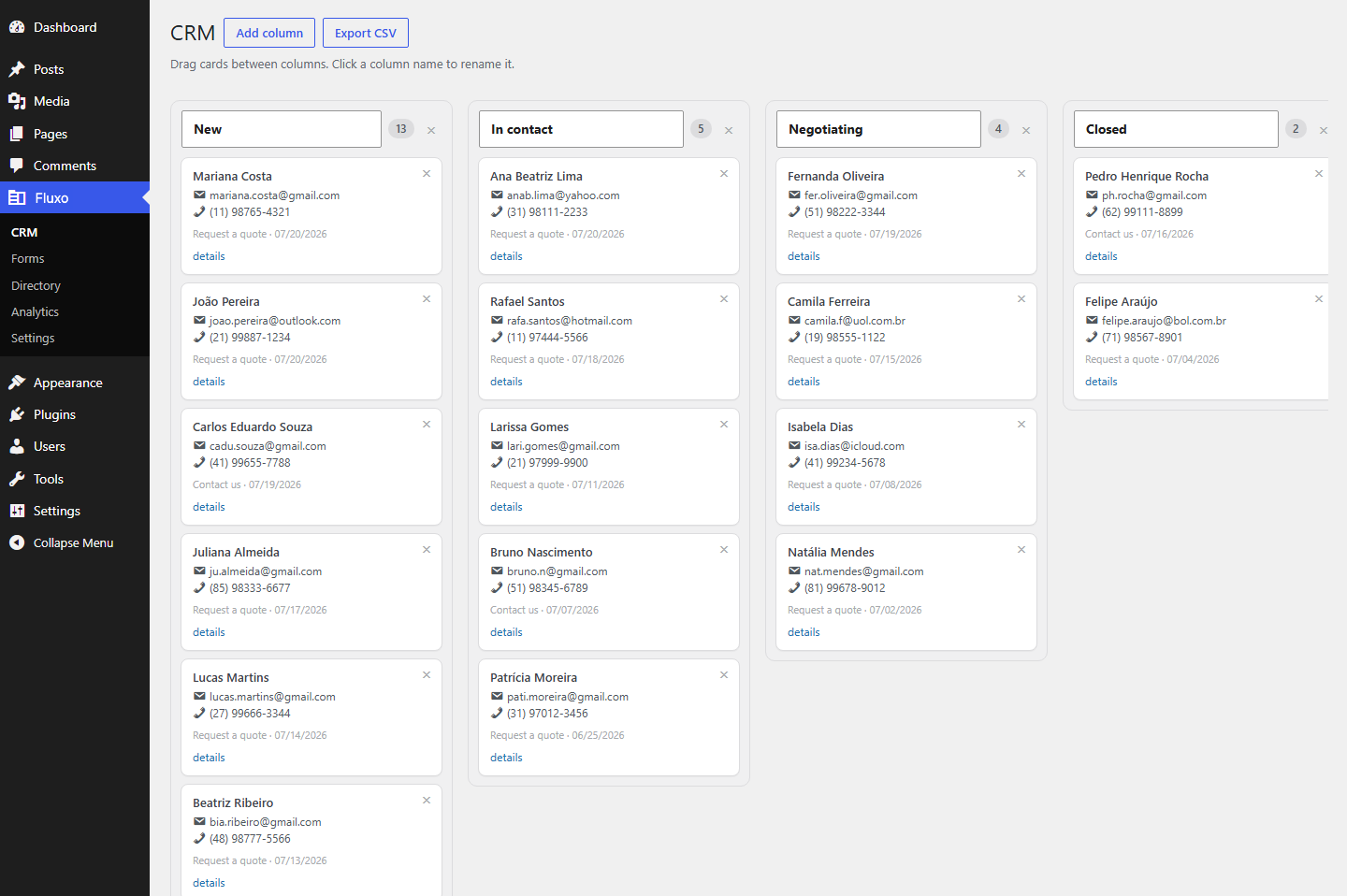Edit the In contact column name
Viewport: 1347px width, 896px height.
(x=581, y=129)
